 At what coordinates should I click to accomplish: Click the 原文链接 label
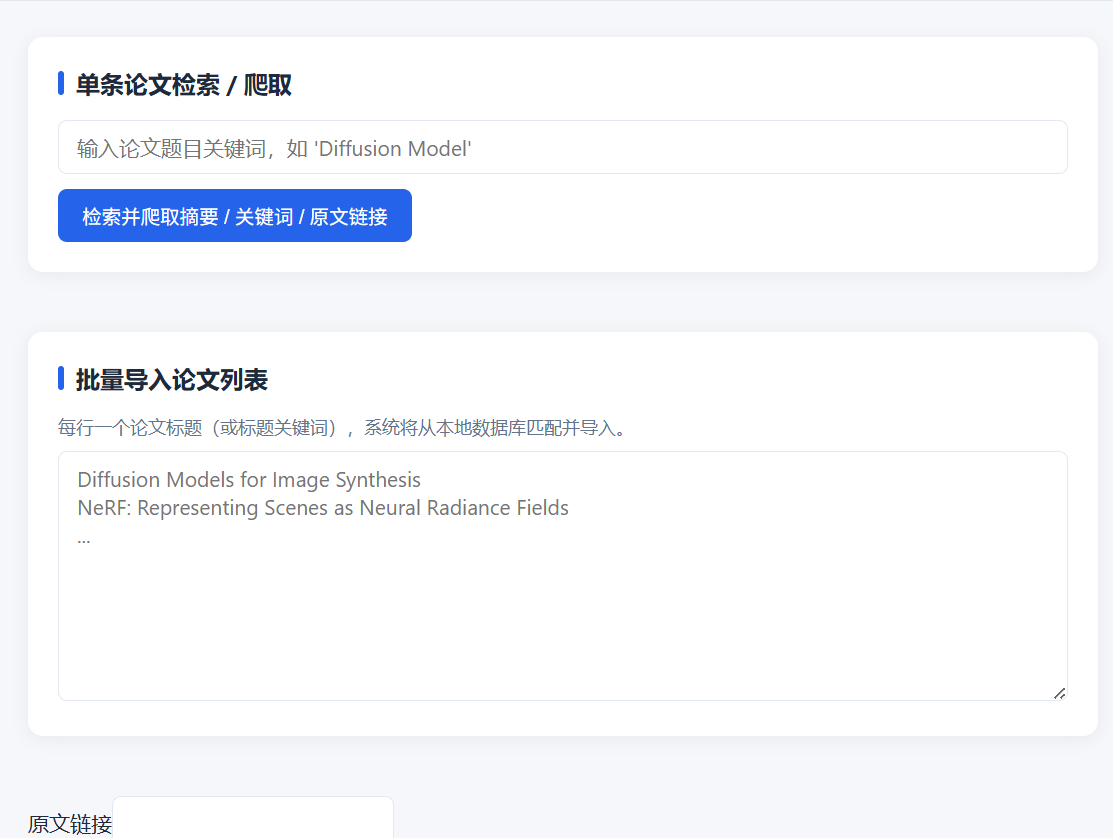click(x=70, y=824)
